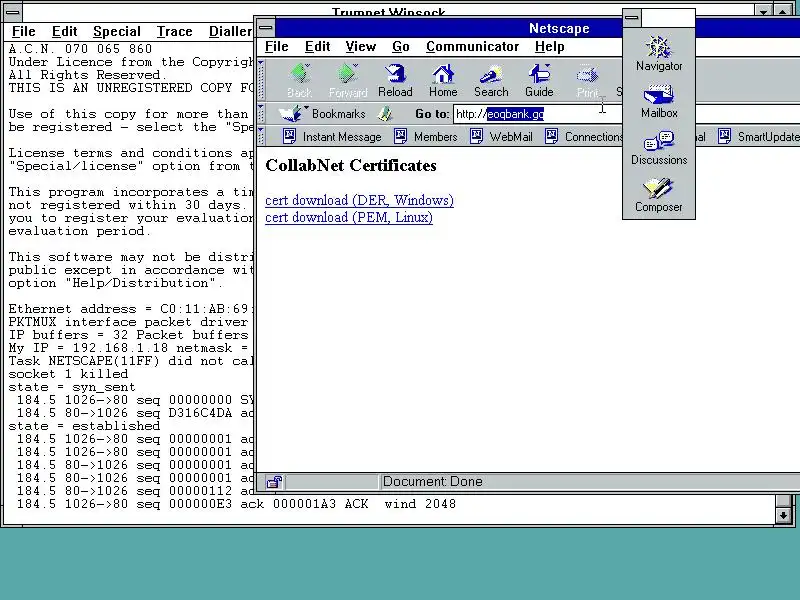Image resolution: width=800 pixels, height=600 pixels.
Task: Open Netscape's View menu
Action: pos(360,46)
